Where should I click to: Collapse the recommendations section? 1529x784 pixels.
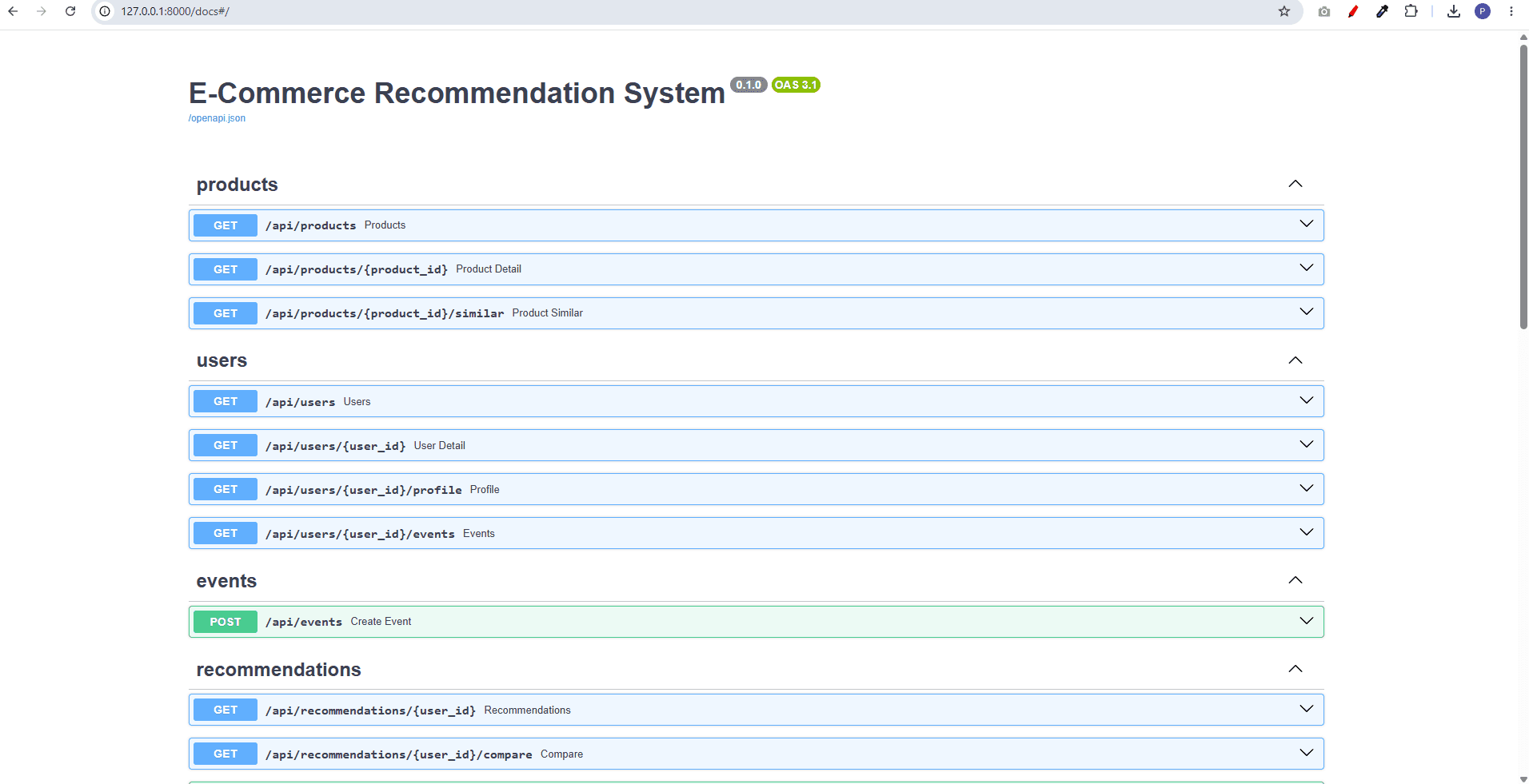tap(1295, 669)
